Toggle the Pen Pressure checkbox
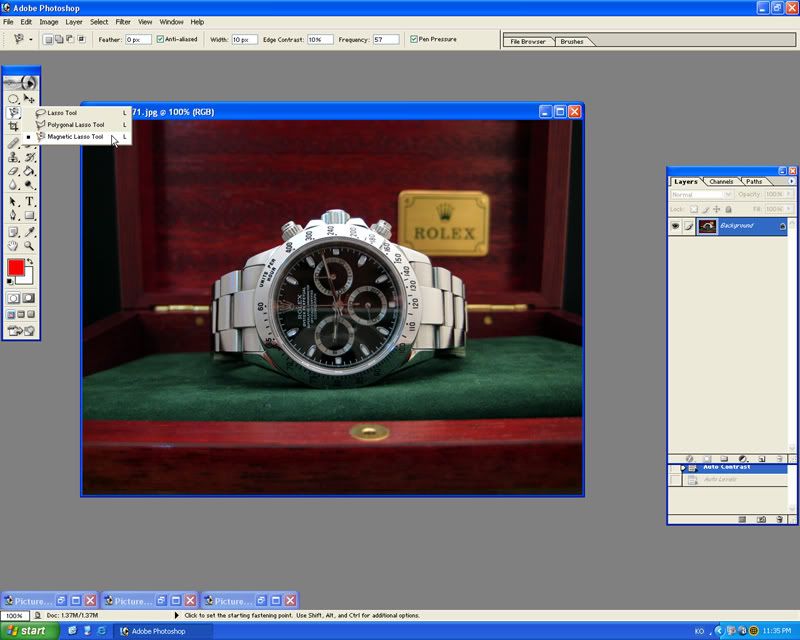This screenshot has height=640, width=800. click(x=414, y=39)
